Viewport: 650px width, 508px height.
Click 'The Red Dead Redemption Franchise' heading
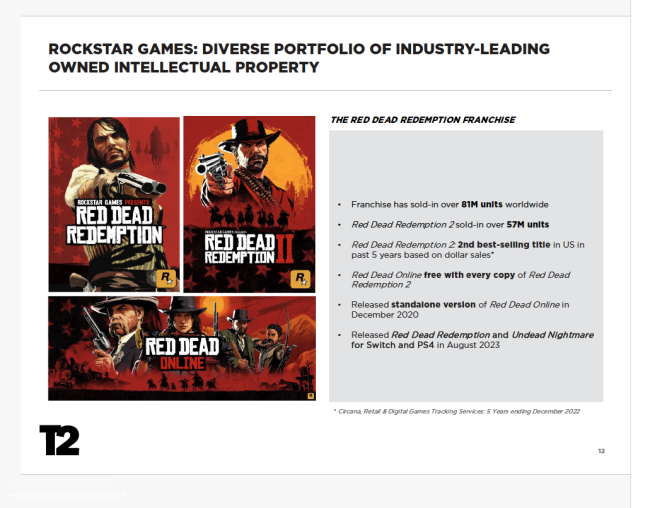(x=423, y=120)
